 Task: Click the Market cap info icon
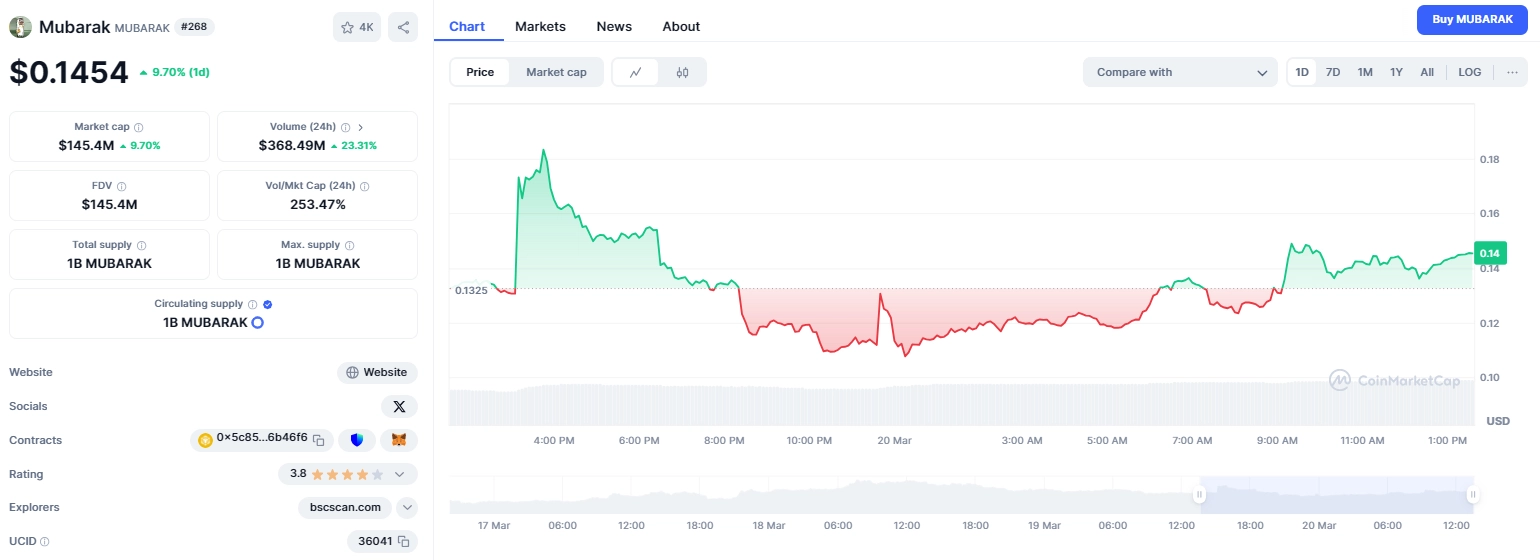coord(139,127)
